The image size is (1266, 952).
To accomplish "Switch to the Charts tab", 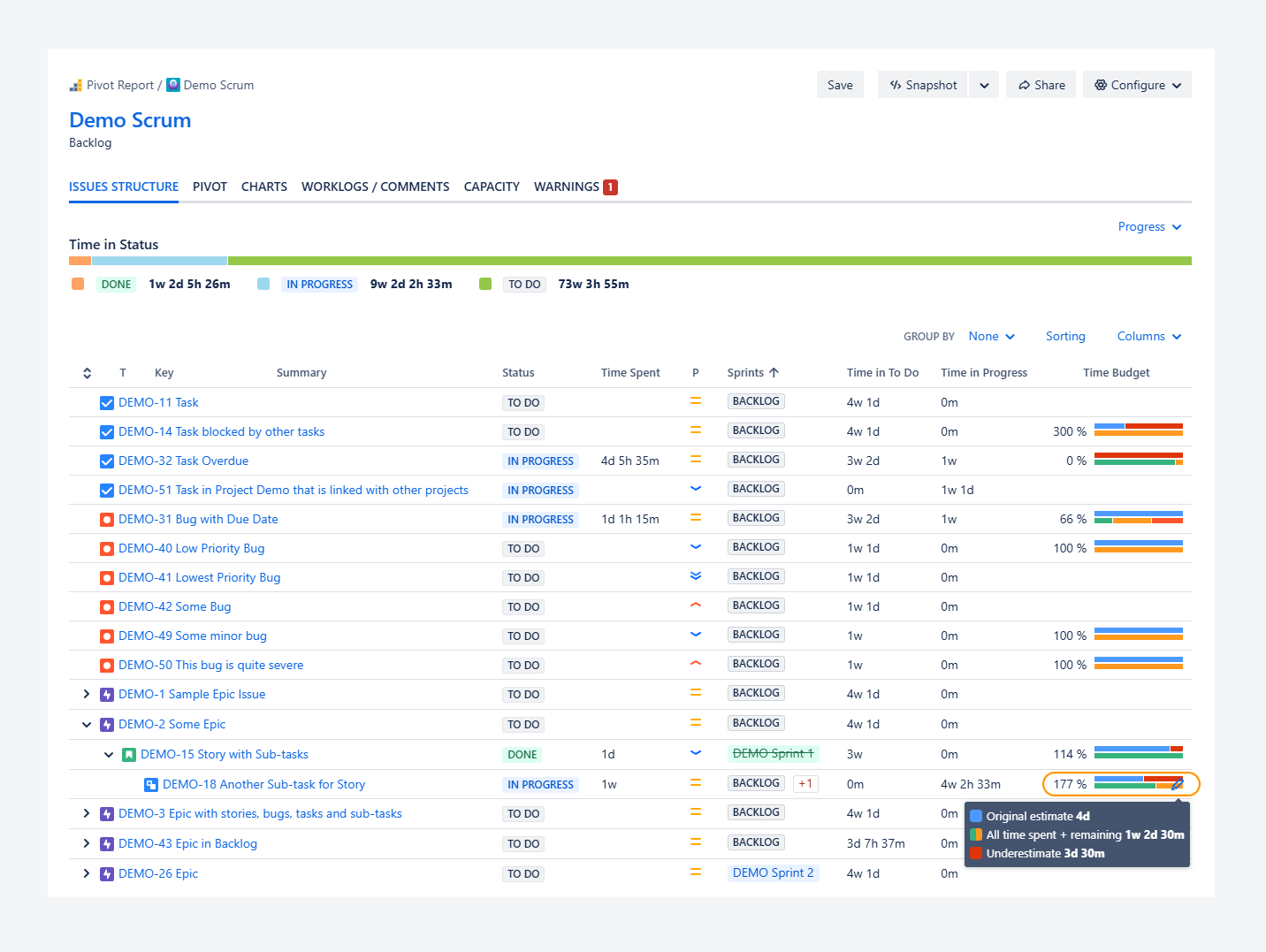I will tap(264, 187).
